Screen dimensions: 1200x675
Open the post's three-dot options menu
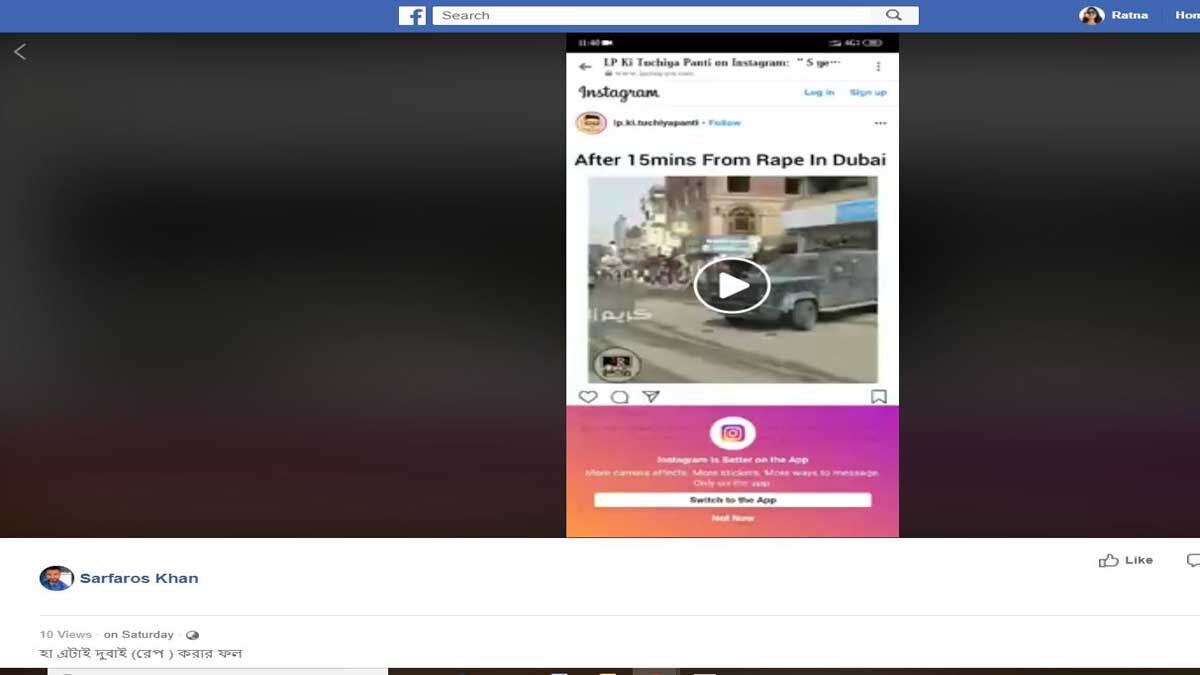tap(880, 123)
